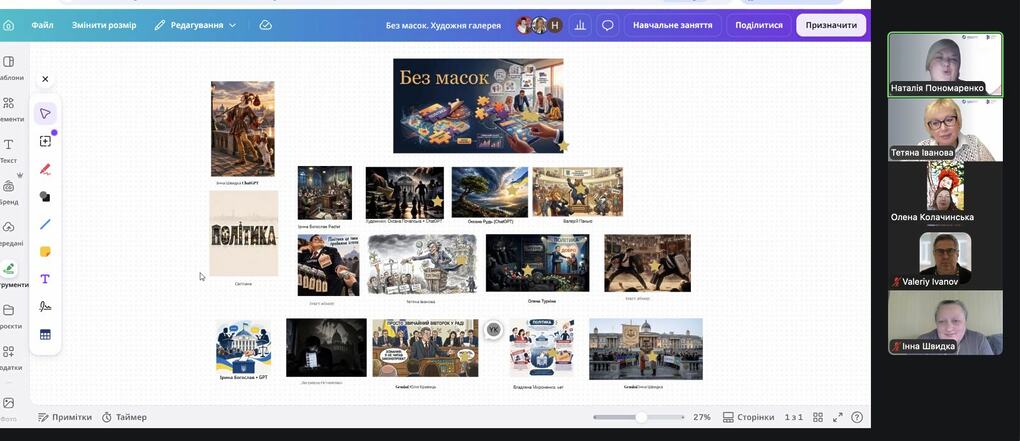This screenshot has height=441, width=1020.
Task: Open the Змінити розмір menu
Action: tap(104, 25)
